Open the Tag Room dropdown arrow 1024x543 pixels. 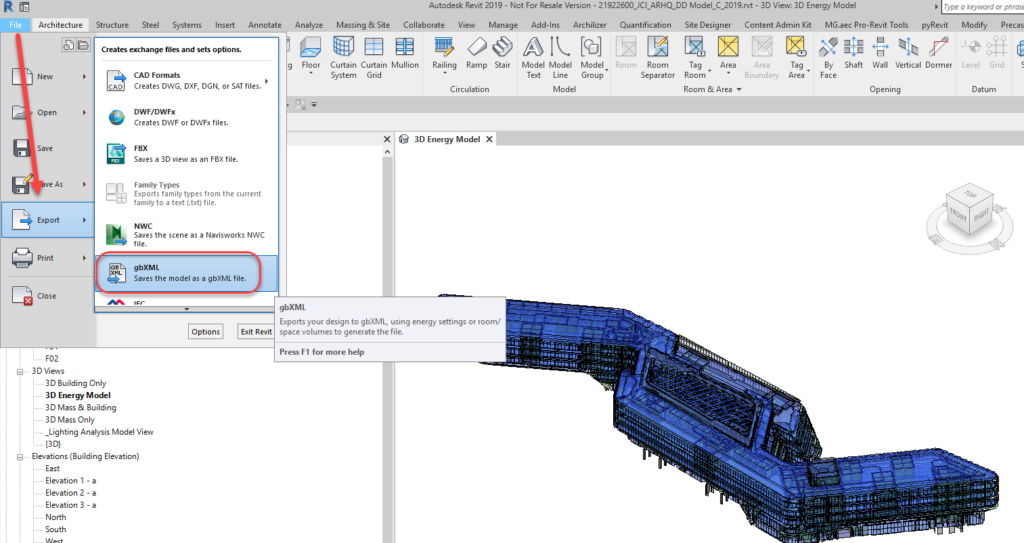point(710,70)
